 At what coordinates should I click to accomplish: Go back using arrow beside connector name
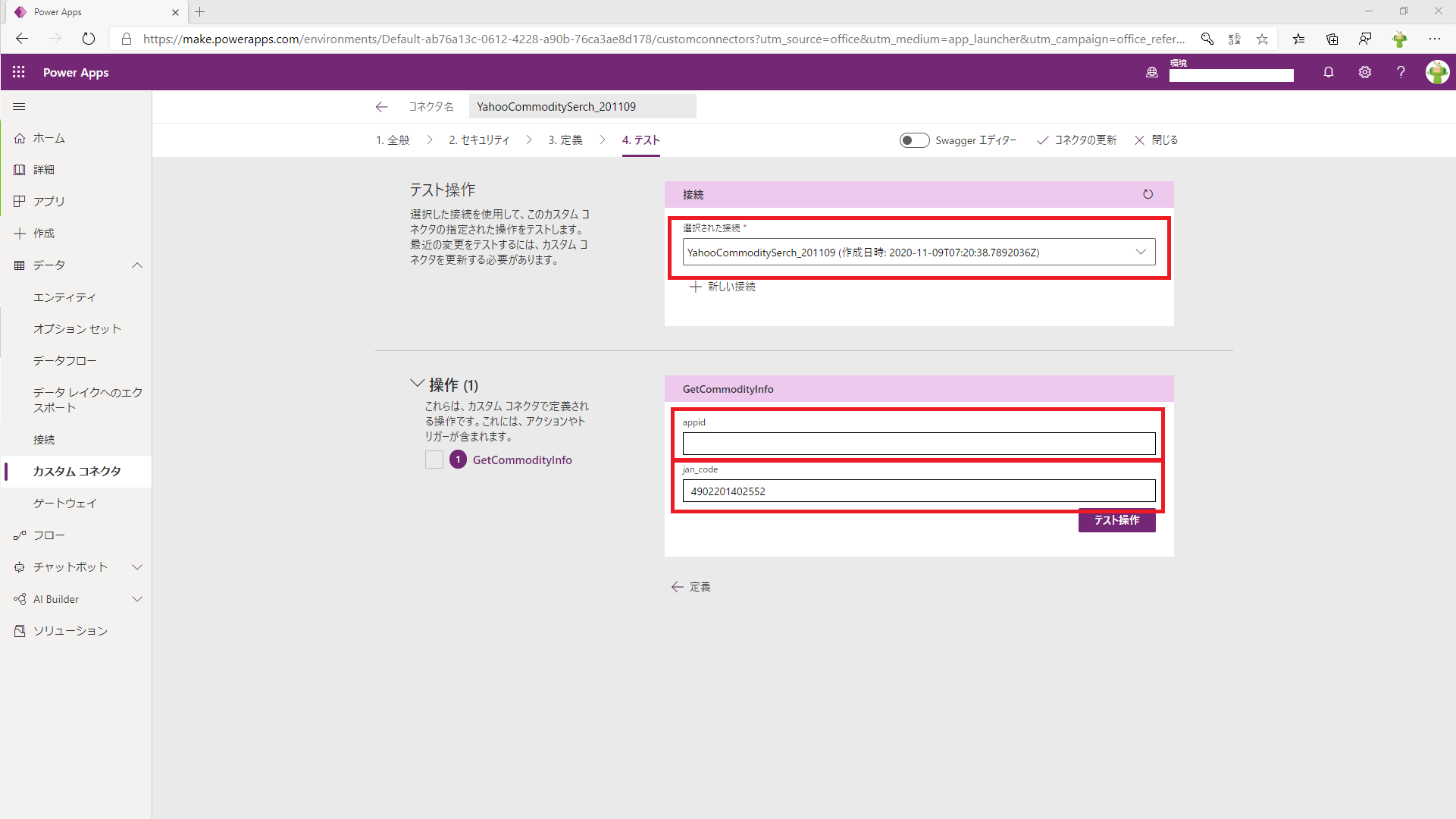click(x=382, y=107)
